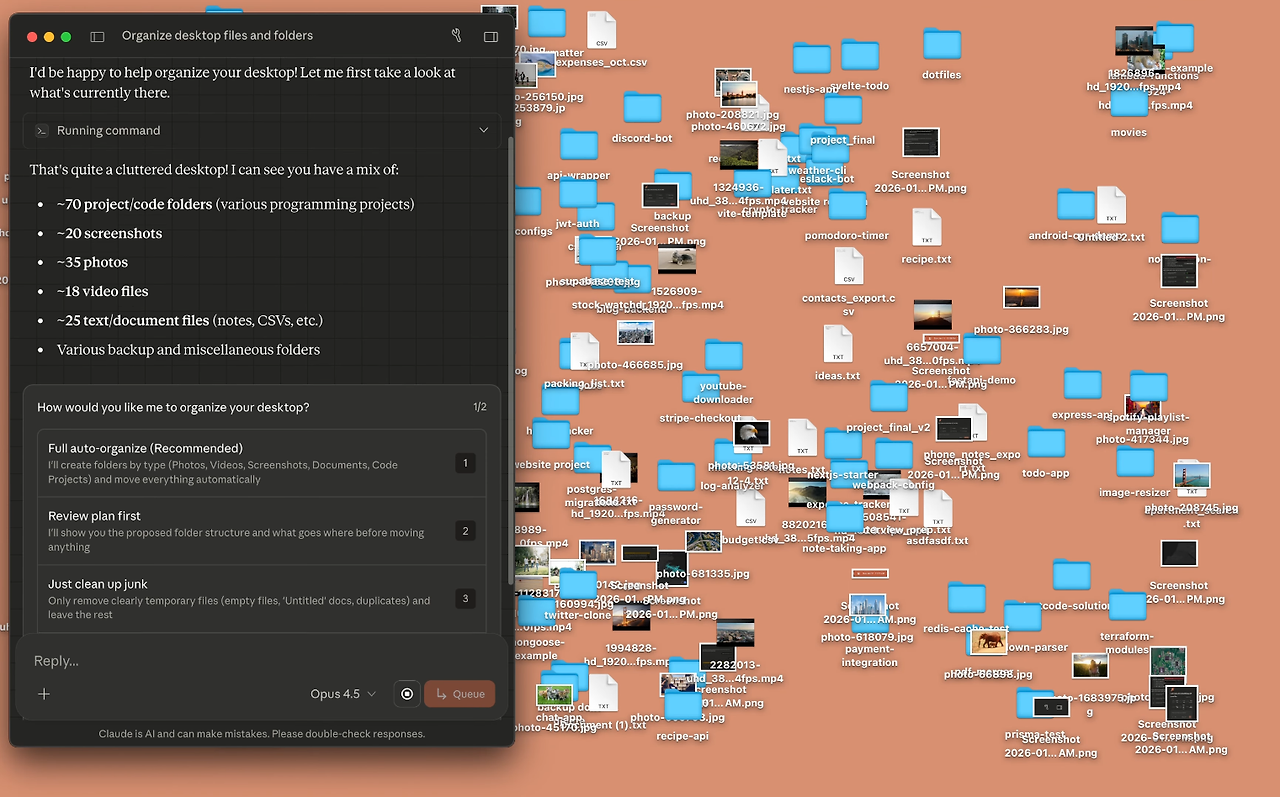
Task: Stop the running response
Action: coord(407,694)
